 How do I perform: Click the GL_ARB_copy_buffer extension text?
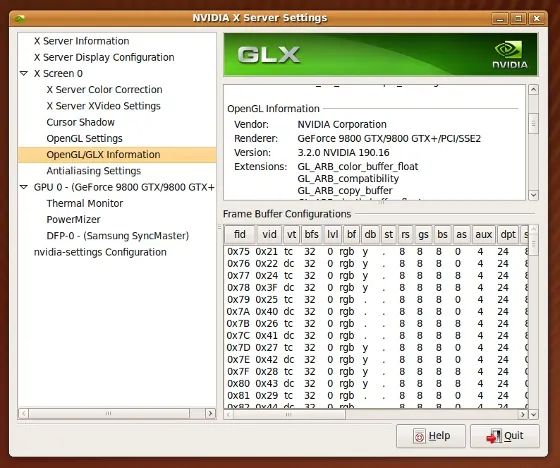coord(345,190)
